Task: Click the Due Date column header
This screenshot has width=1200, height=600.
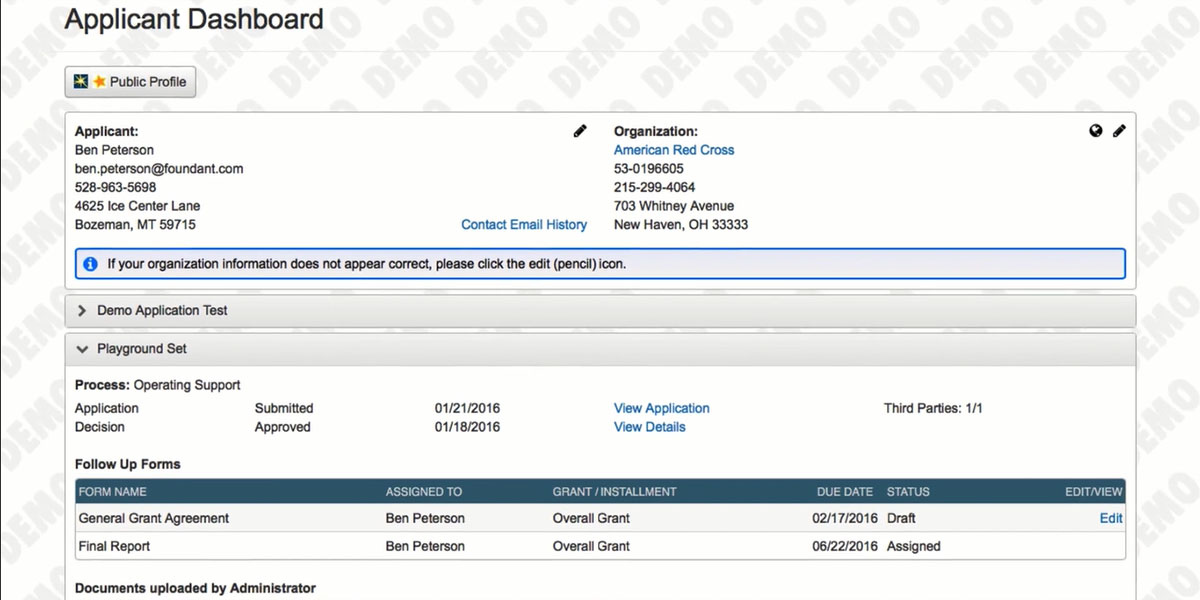Action: 845,492
